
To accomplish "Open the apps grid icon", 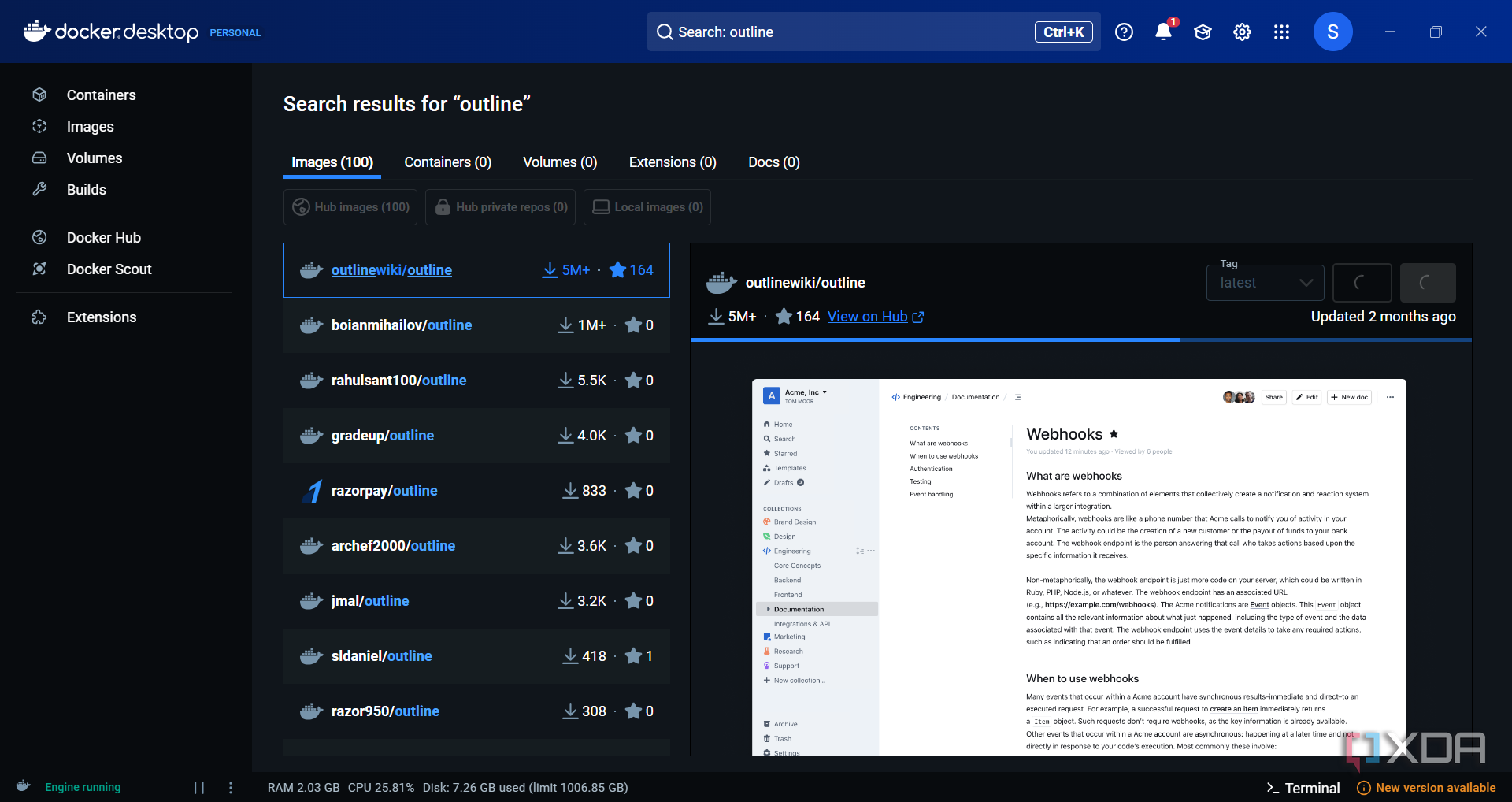I will tap(1281, 32).
